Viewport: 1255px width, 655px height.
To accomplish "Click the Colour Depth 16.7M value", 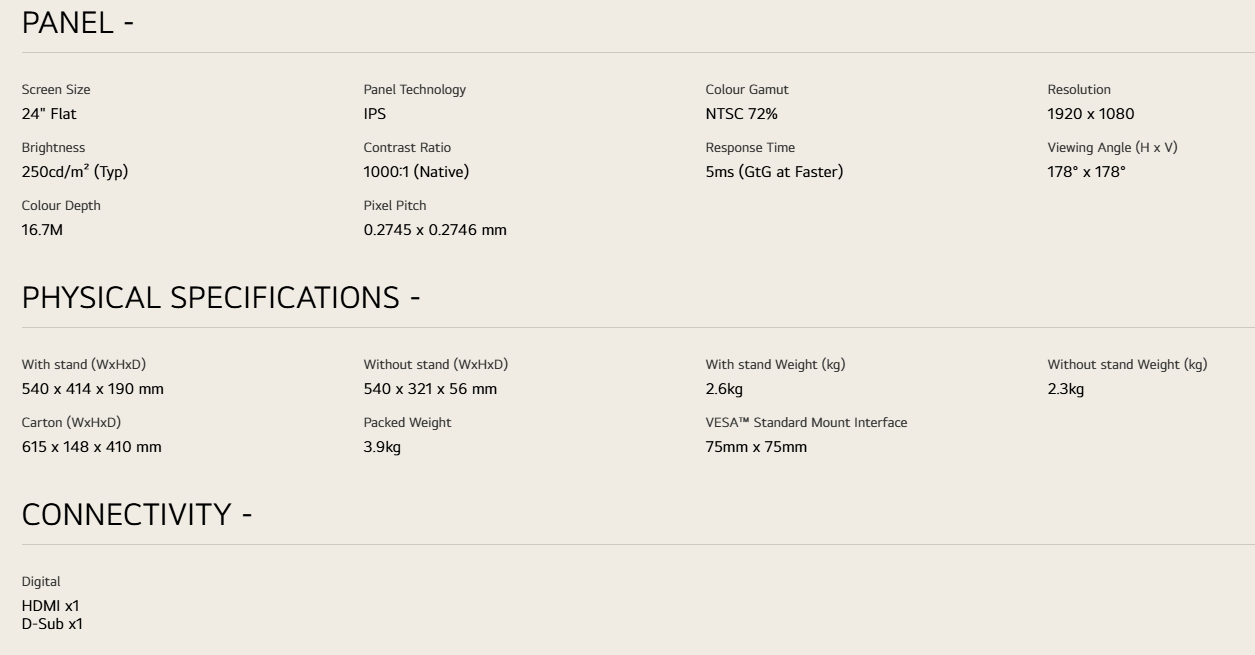I will pyautogui.click(x=43, y=230).
